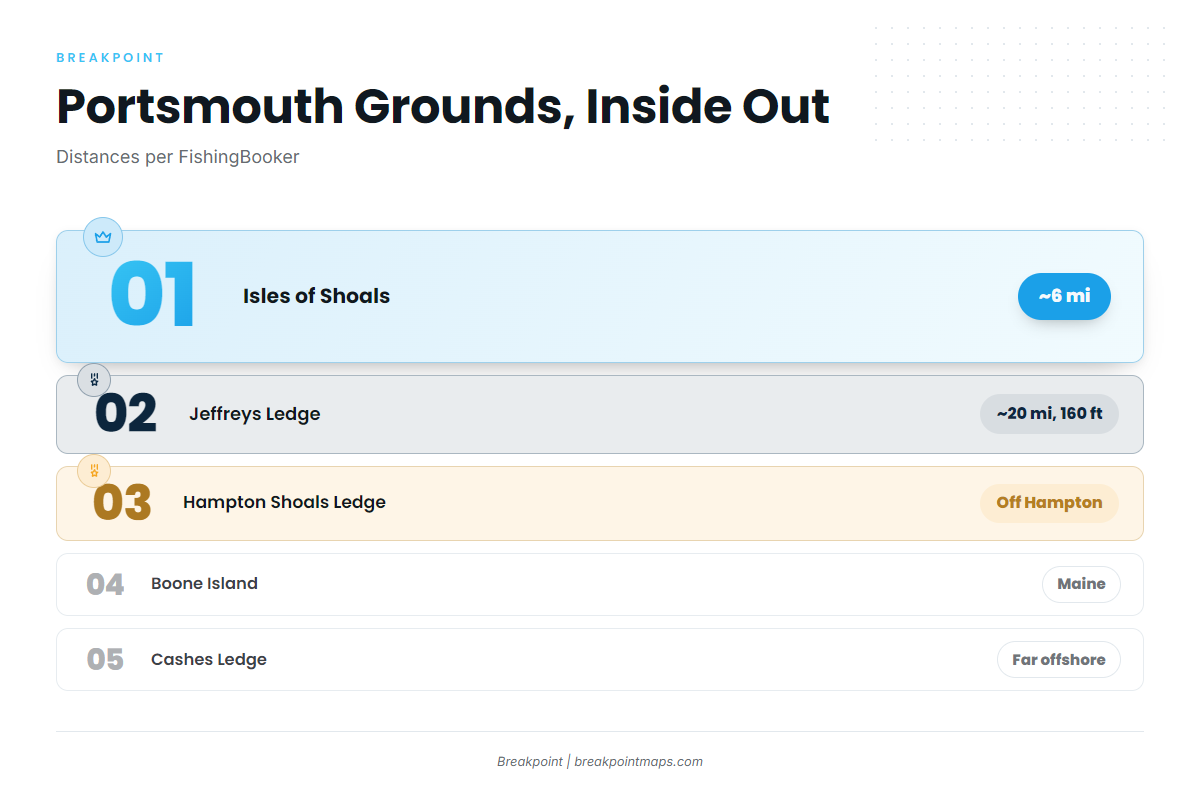The image size is (1200, 796).
Task: Click the Hampton Shoals Ledge title
Action: [x=284, y=502]
